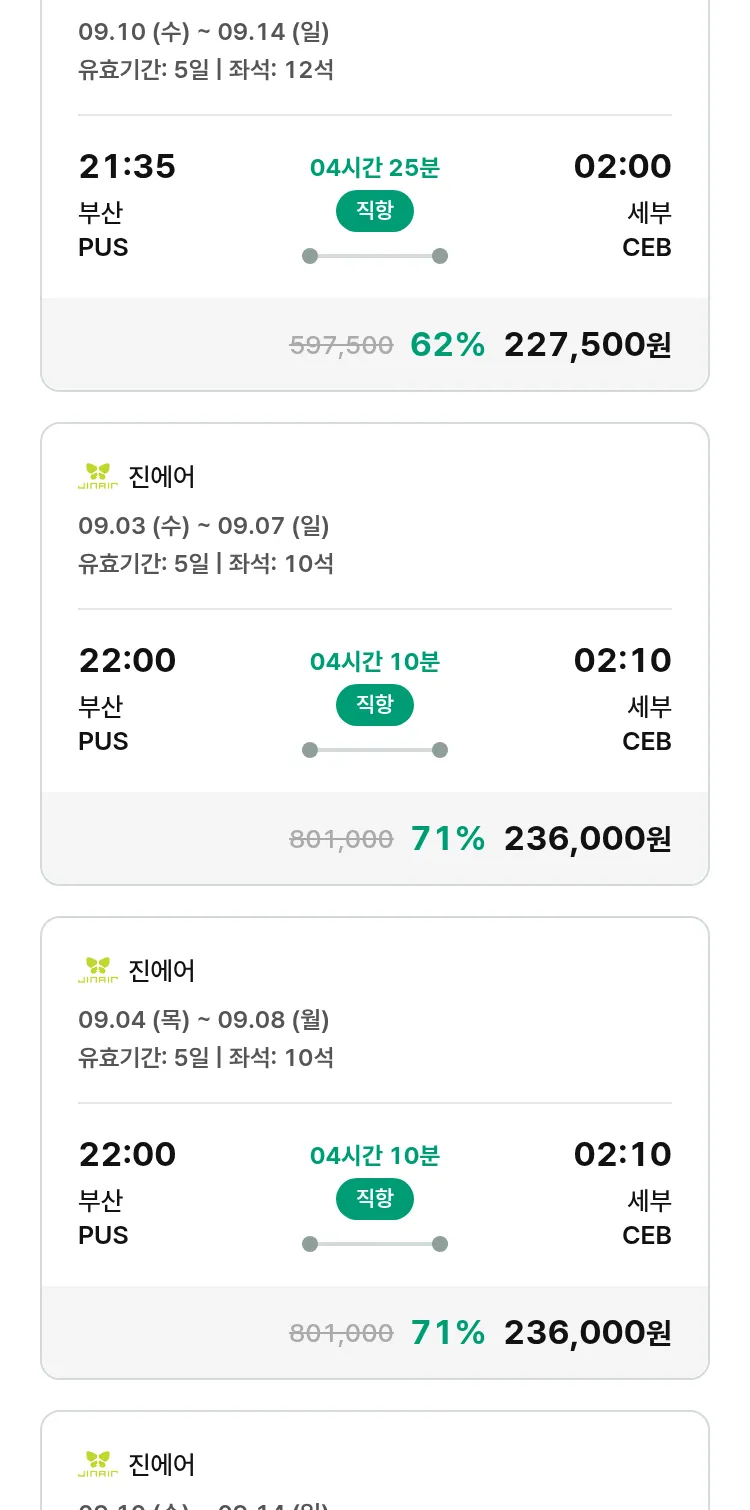Screen dimensions: 750x1510
Task: Tap 진에어 airline name on 09.04 card
Action: pyautogui.click(x=162, y=970)
